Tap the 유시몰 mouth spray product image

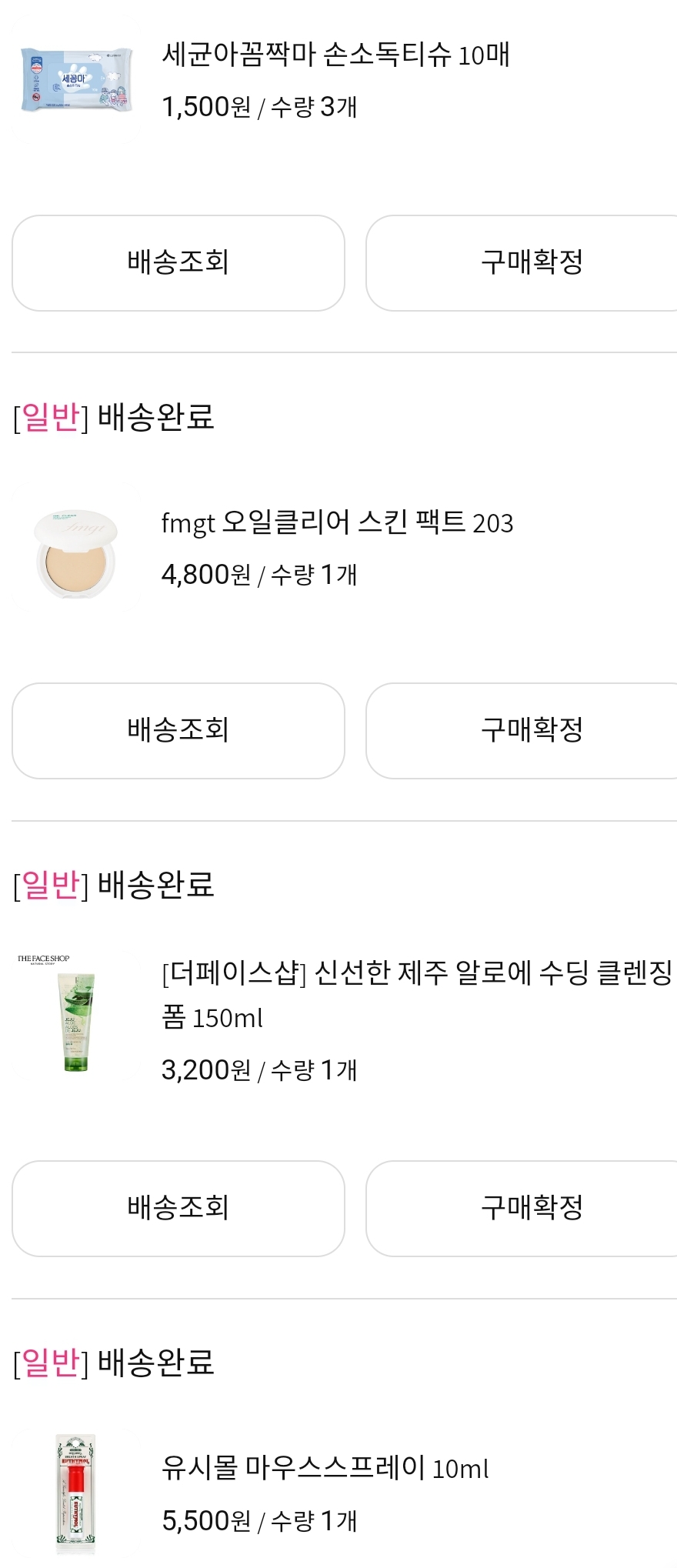pos(75,1493)
